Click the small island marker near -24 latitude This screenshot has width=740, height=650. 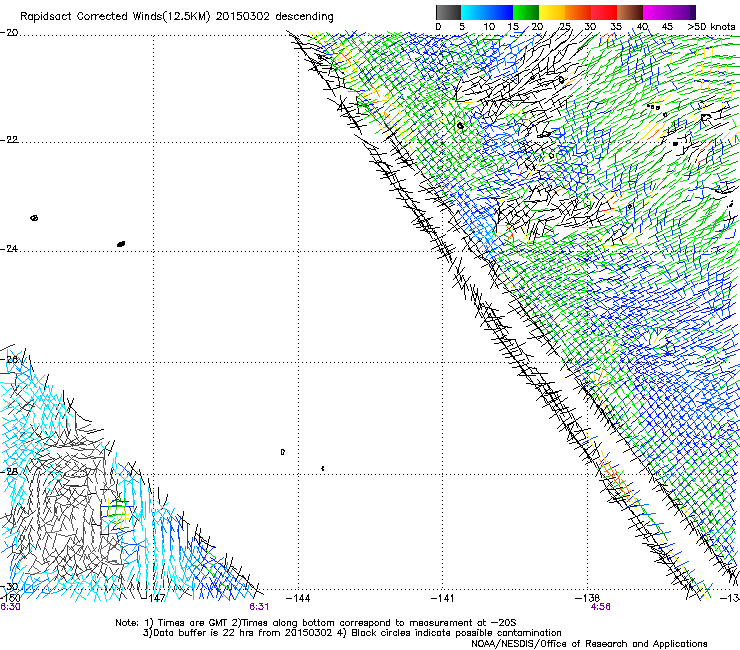[121, 244]
